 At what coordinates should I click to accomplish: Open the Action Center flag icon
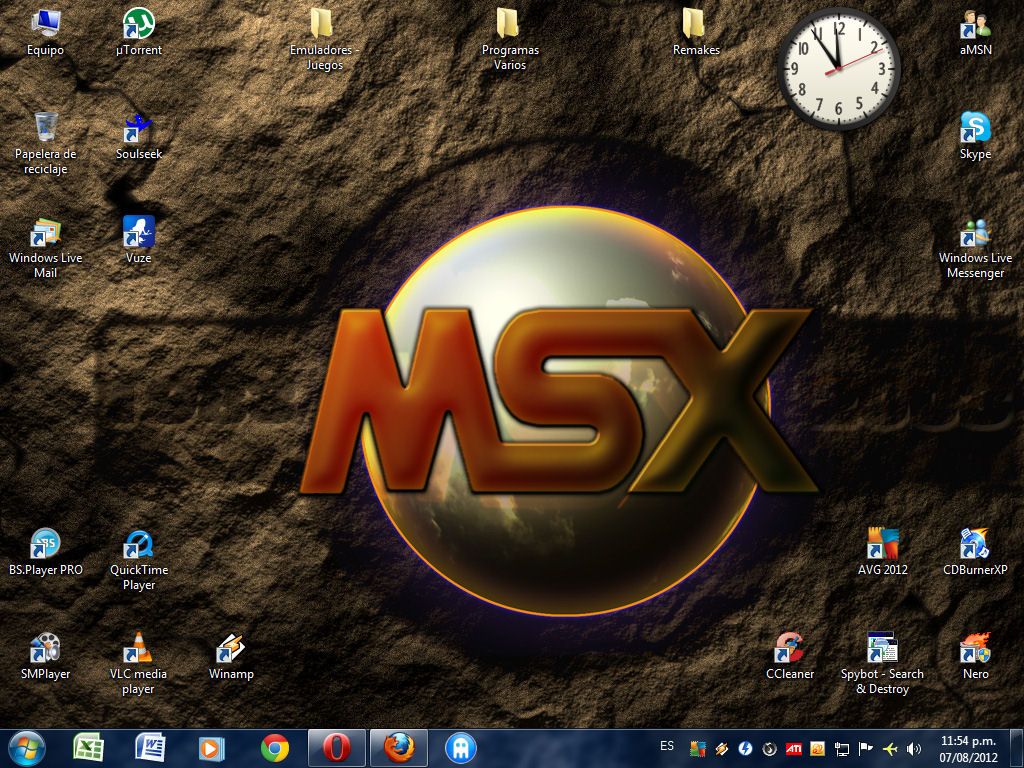[x=865, y=748]
